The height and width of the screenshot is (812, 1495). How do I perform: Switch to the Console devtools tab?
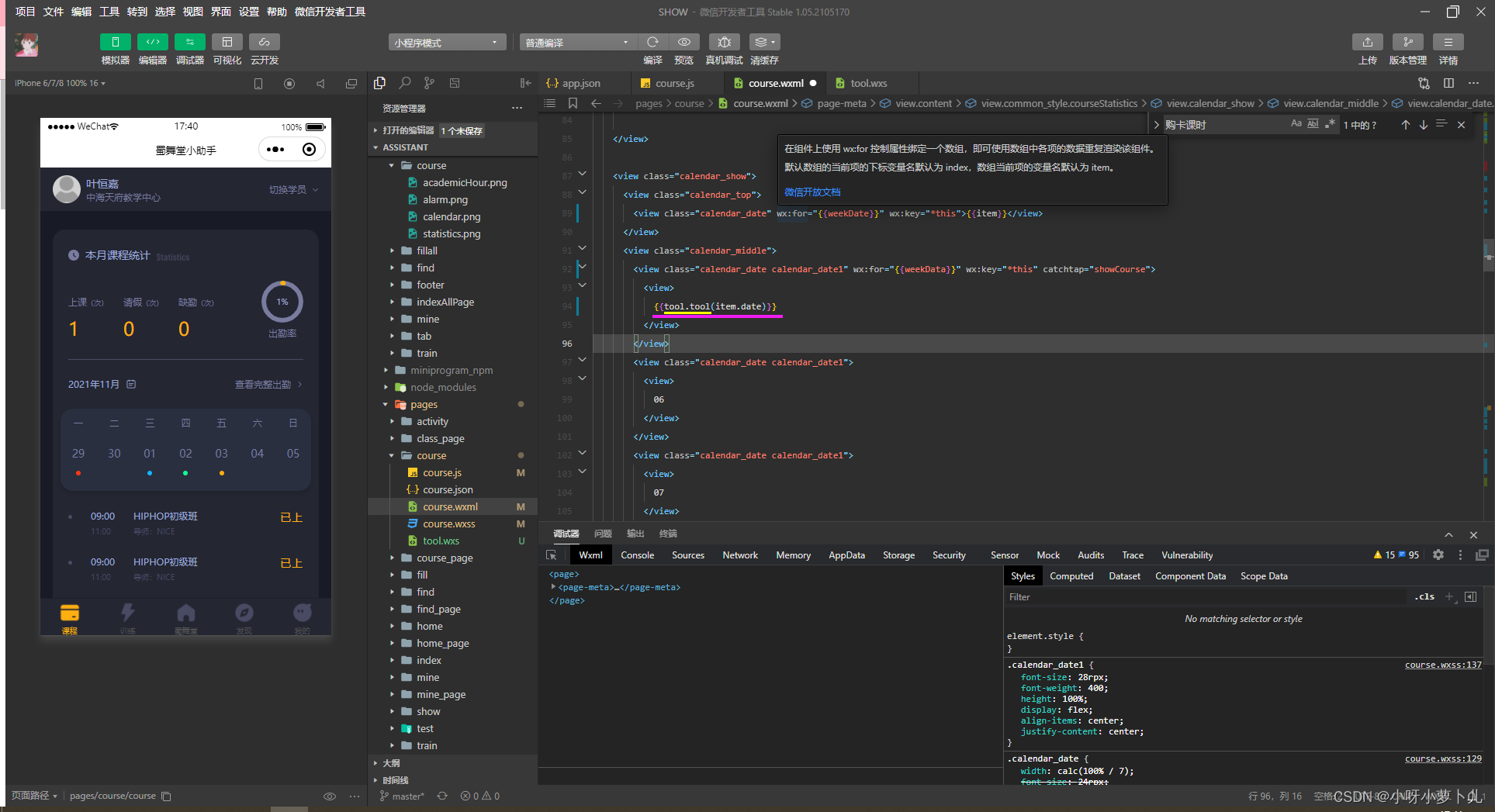[x=638, y=555]
